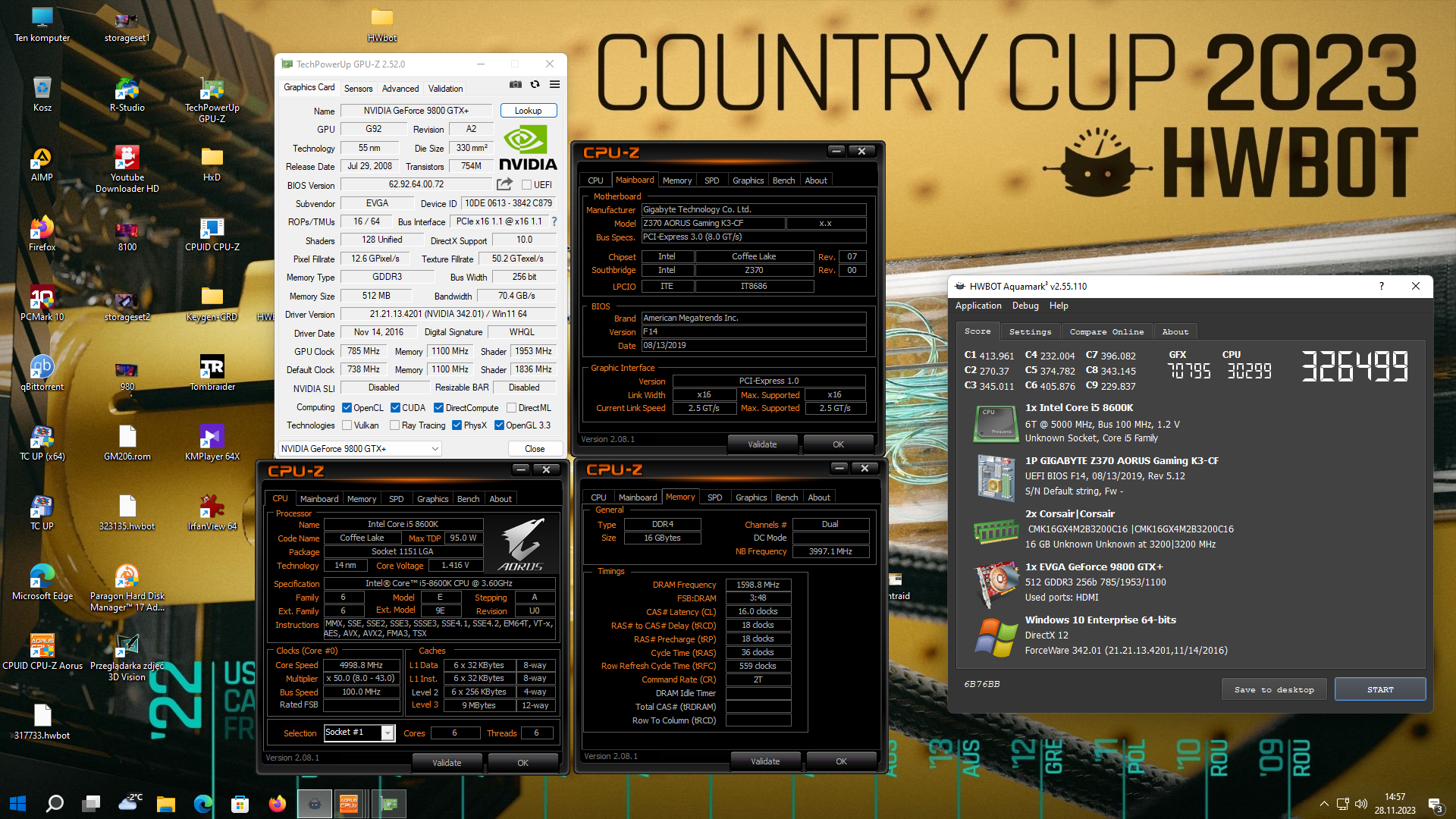The height and width of the screenshot is (819, 1456).
Task: Click GPU name field in GPU-Z
Action: tap(416, 111)
